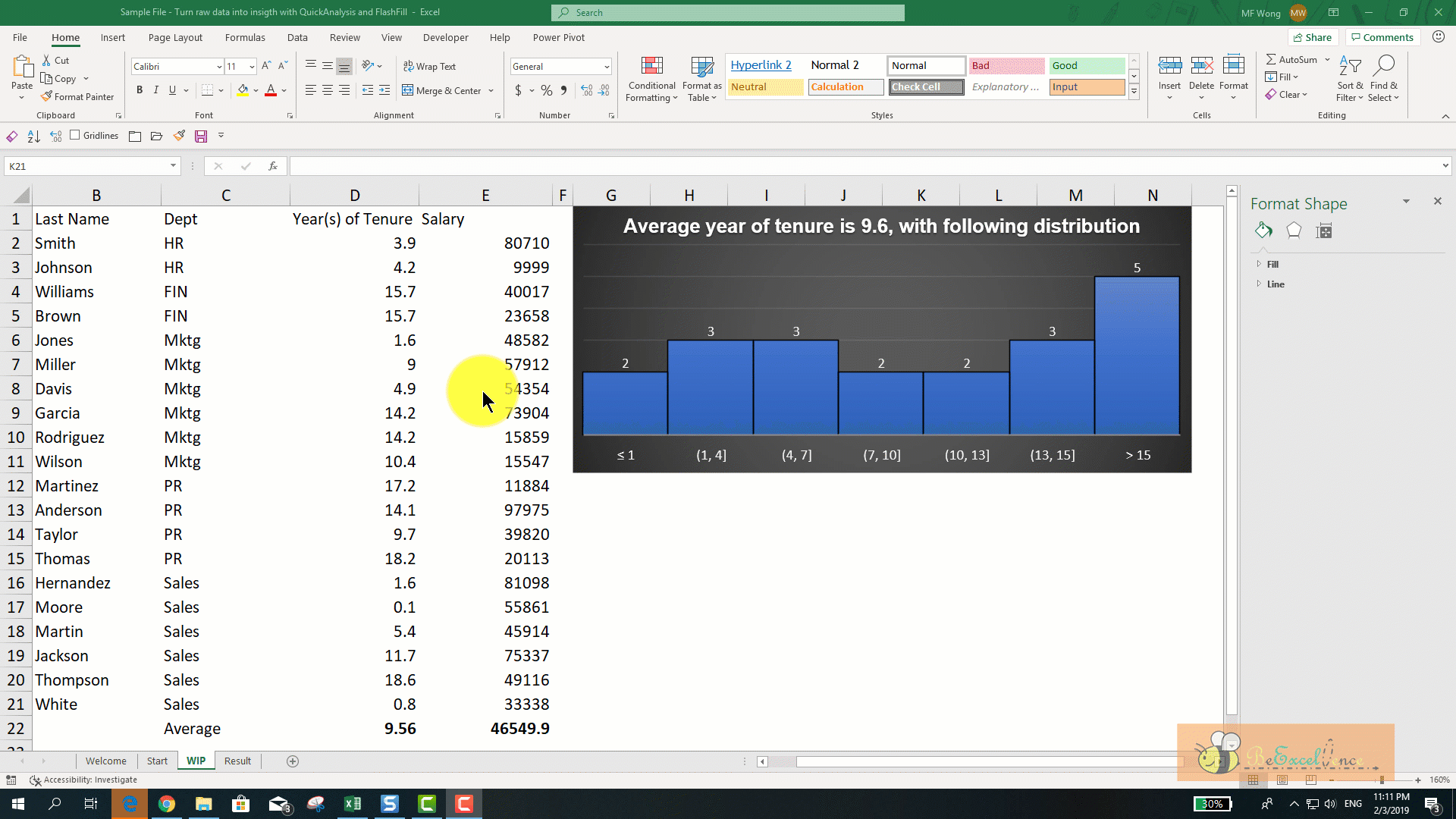Open the Page Layout ribbon tab

[x=175, y=37]
